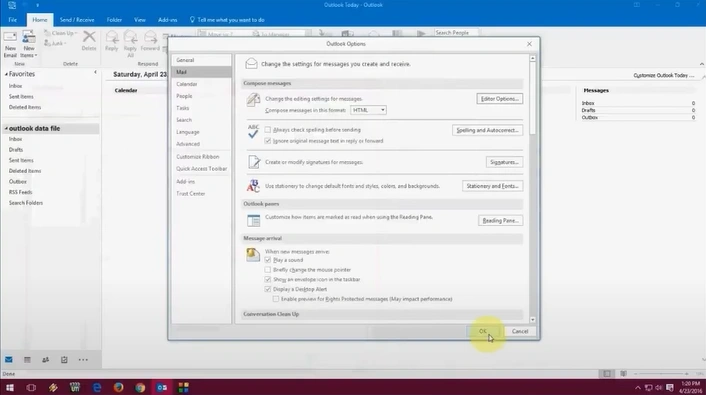706x395 pixels.
Task: Open the Folder ribbon tab
Action: [114, 20]
